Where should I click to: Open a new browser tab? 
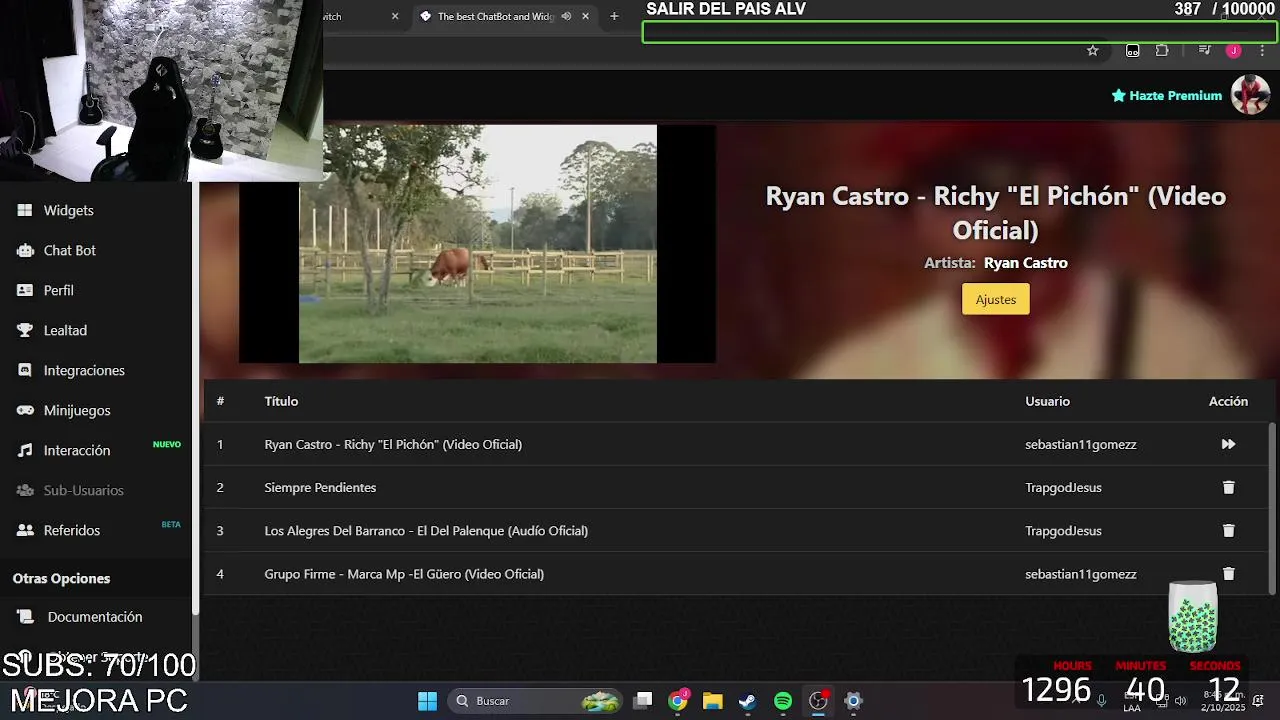point(614,16)
